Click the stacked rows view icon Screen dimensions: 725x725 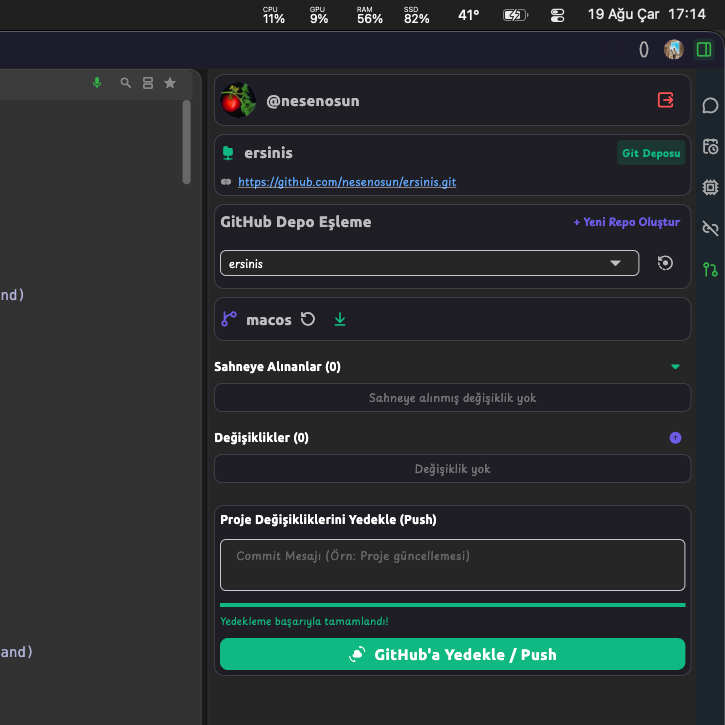[x=148, y=83]
